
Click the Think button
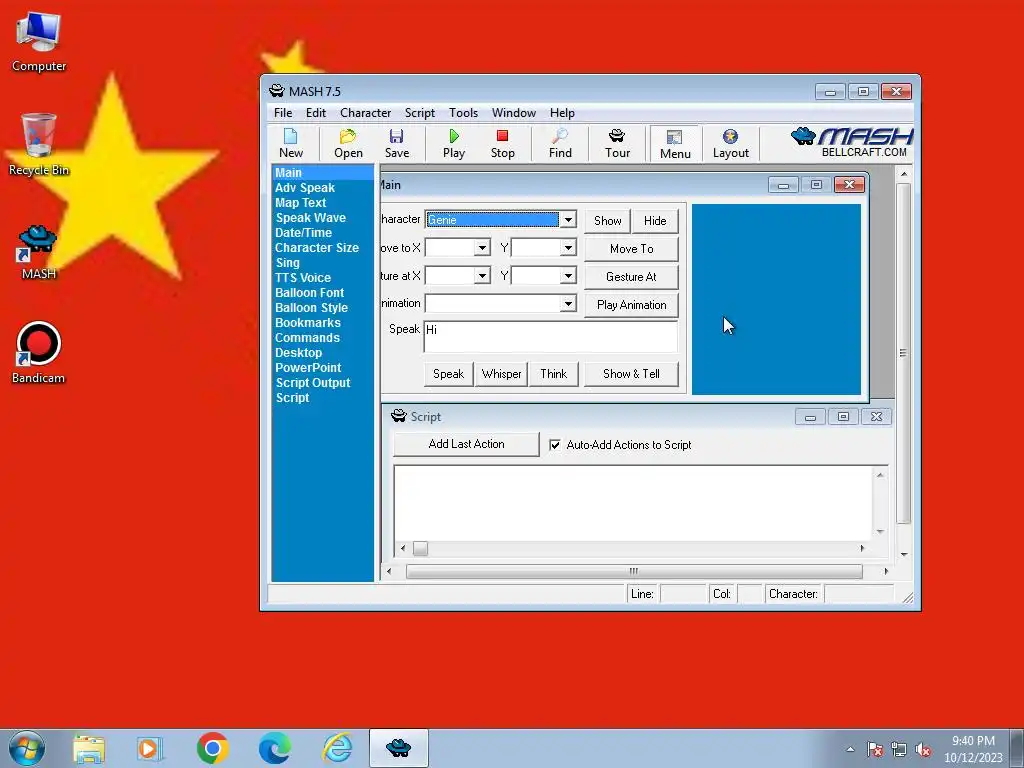553,374
